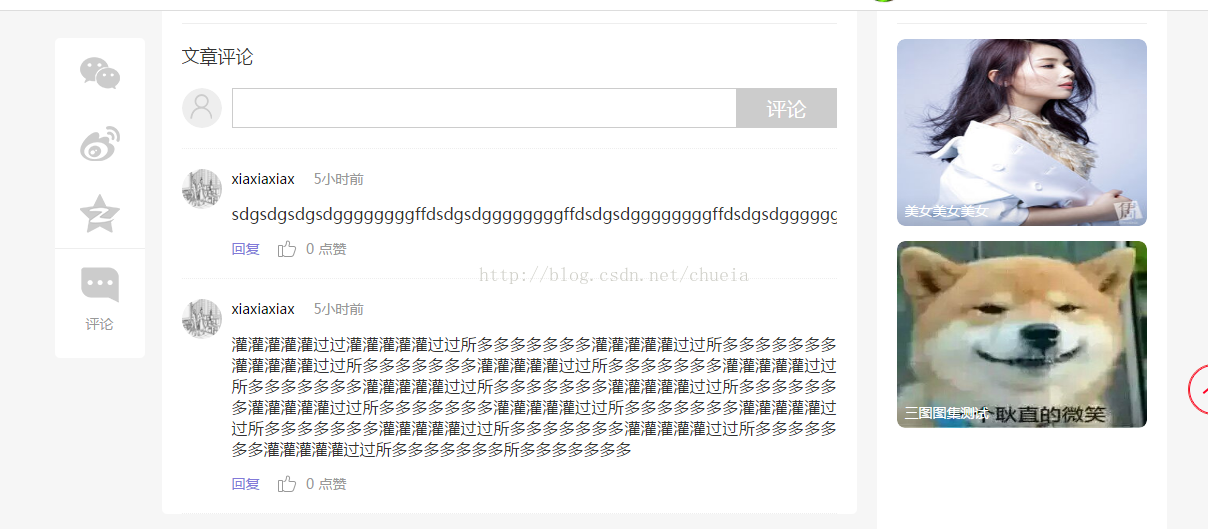
Task: Click the 0 点赞 count on first comment
Action: 326,249
